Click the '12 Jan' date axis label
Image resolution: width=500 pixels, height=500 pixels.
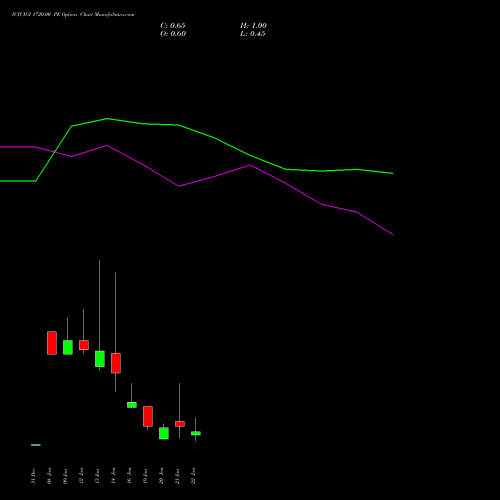pyautogui.click(x=81, y=476)
